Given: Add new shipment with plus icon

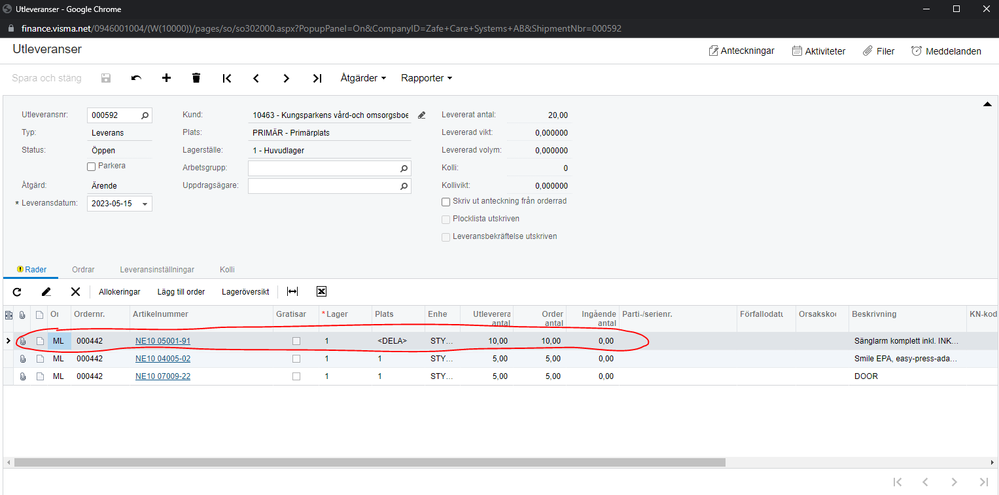Looking at the screenshot, I should [166, 78].
